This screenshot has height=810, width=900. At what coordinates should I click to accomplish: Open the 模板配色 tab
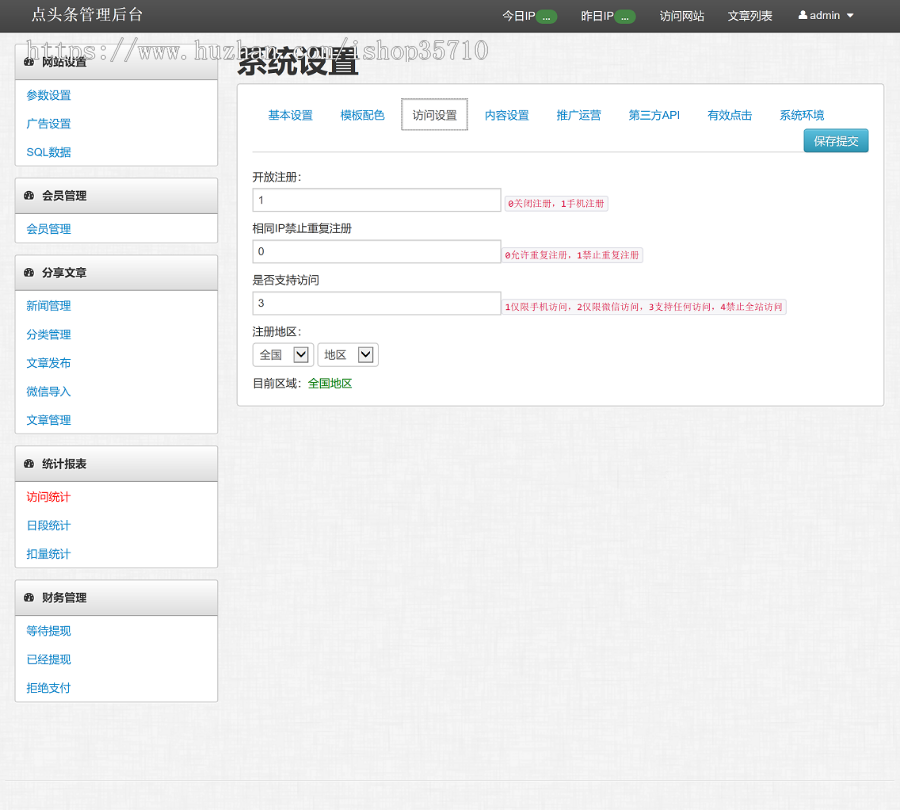(362, 115)
